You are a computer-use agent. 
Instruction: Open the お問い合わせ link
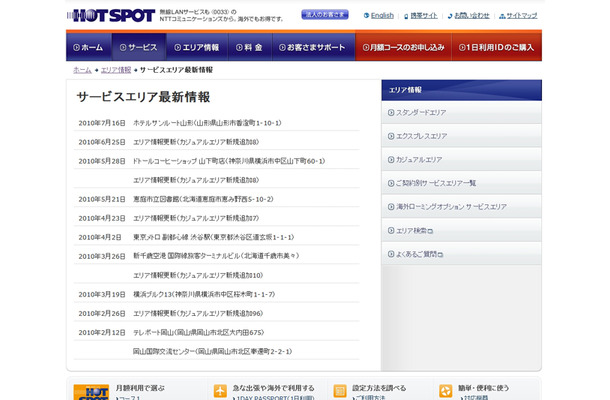click(x=472, y=16)
